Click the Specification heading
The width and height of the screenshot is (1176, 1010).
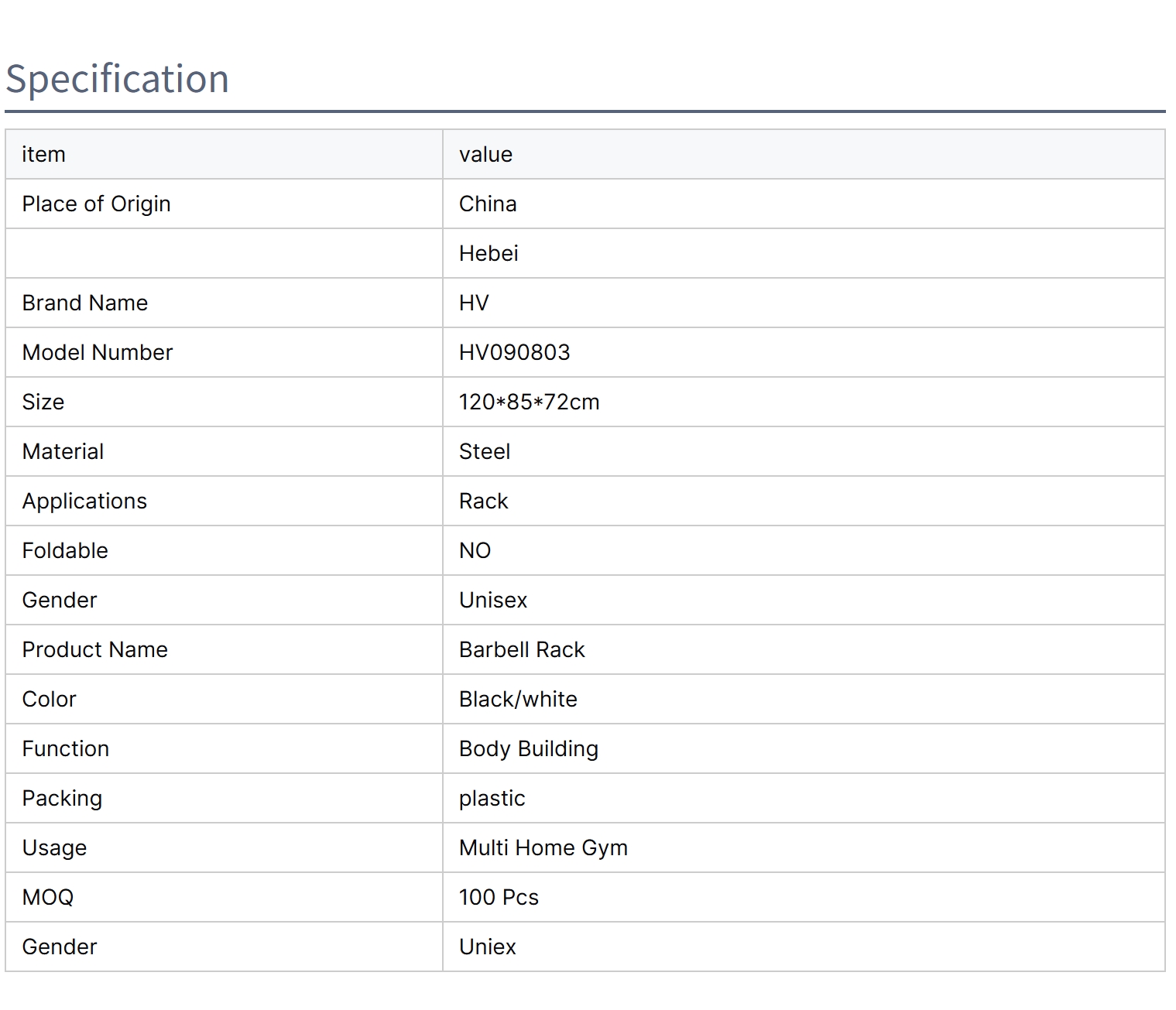coord(117,79)
